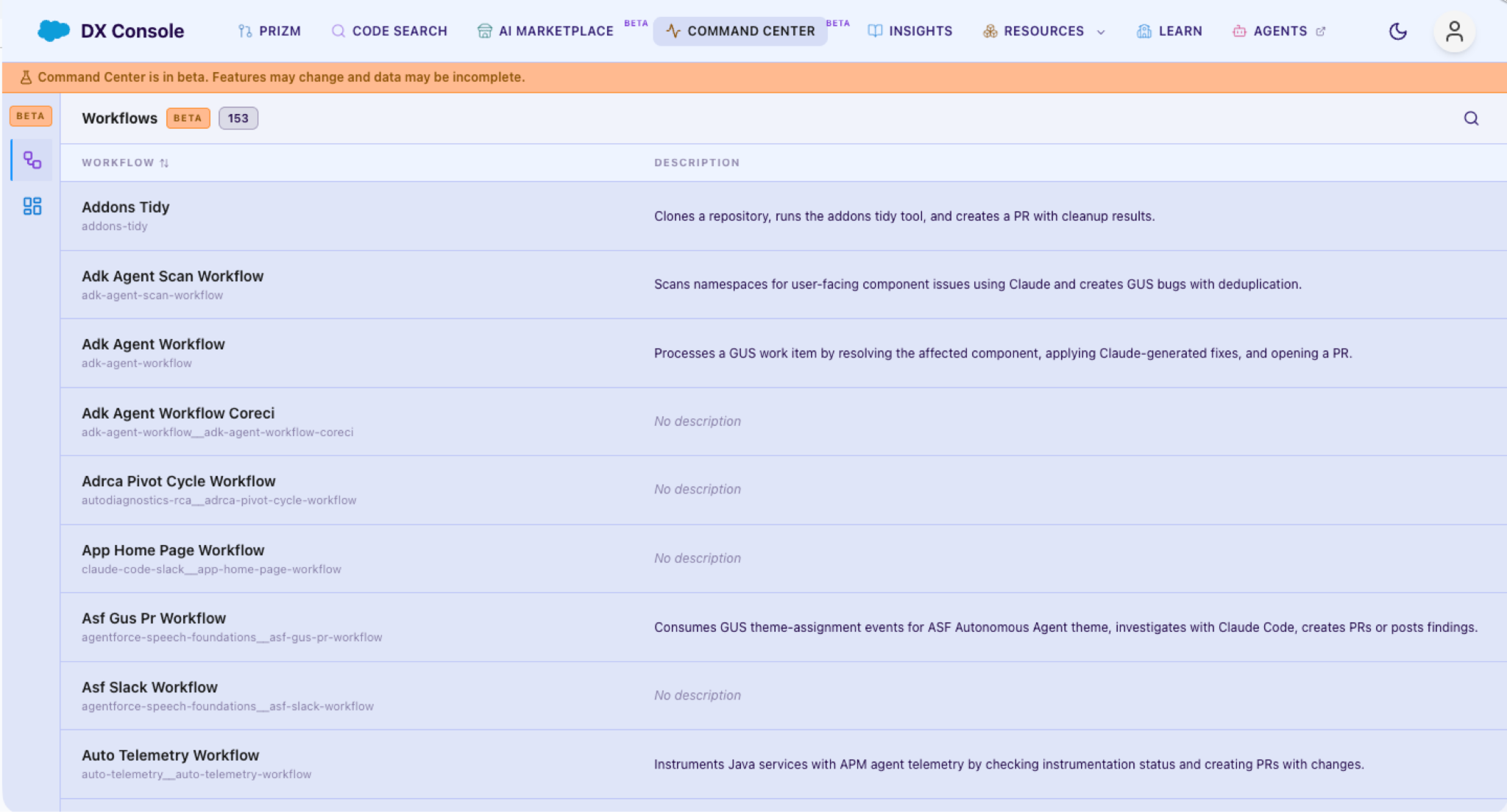Viewport: 1507px width, 812px height.
Task: Open Auto Telemetry Workflow
Action: coord(784,764)
